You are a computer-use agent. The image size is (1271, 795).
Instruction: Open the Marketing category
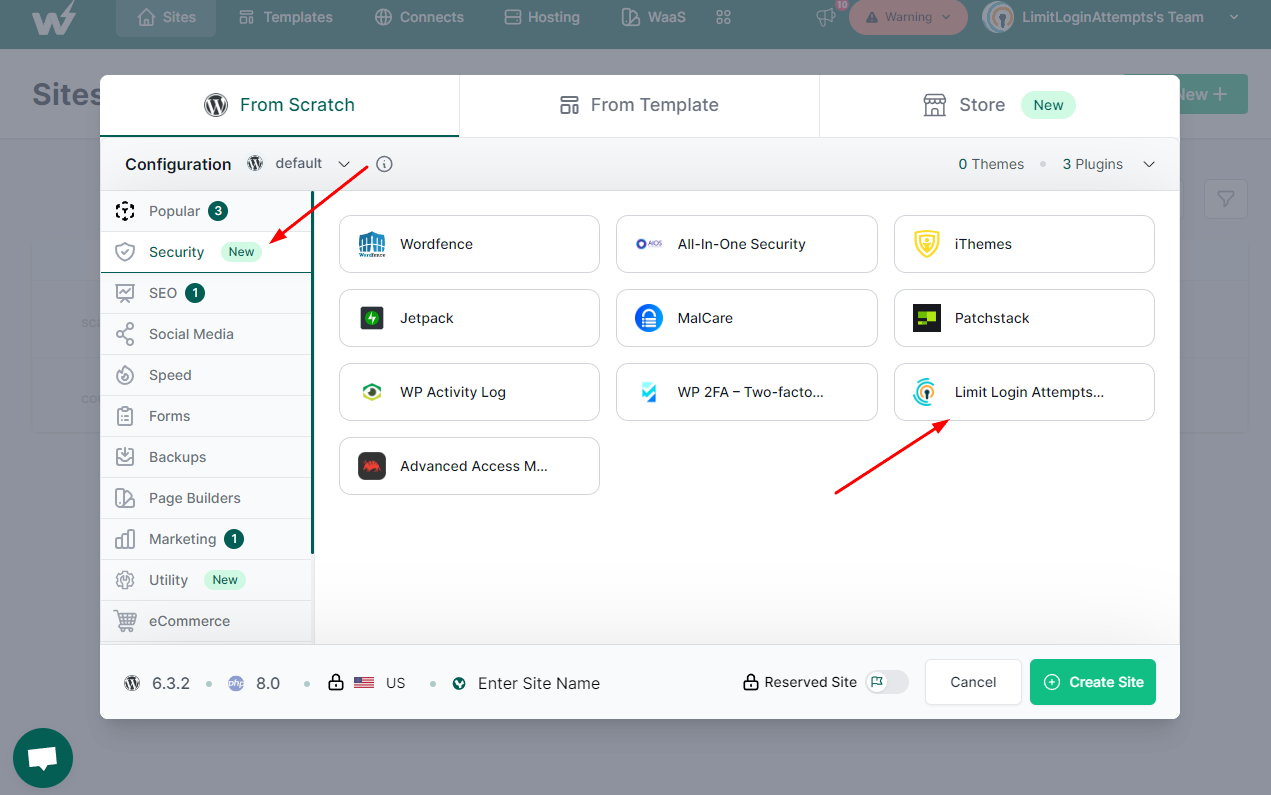pos(206,539)
